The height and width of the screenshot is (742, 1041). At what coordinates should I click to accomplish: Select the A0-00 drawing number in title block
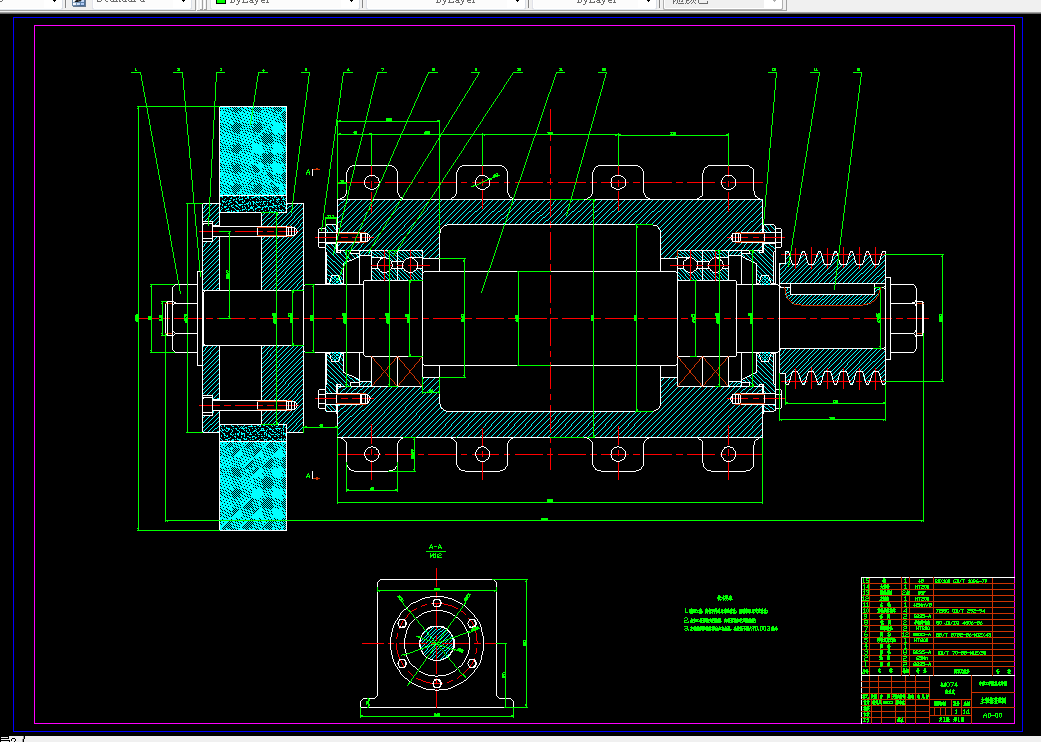pyautogui.click(x=993, y=715)
